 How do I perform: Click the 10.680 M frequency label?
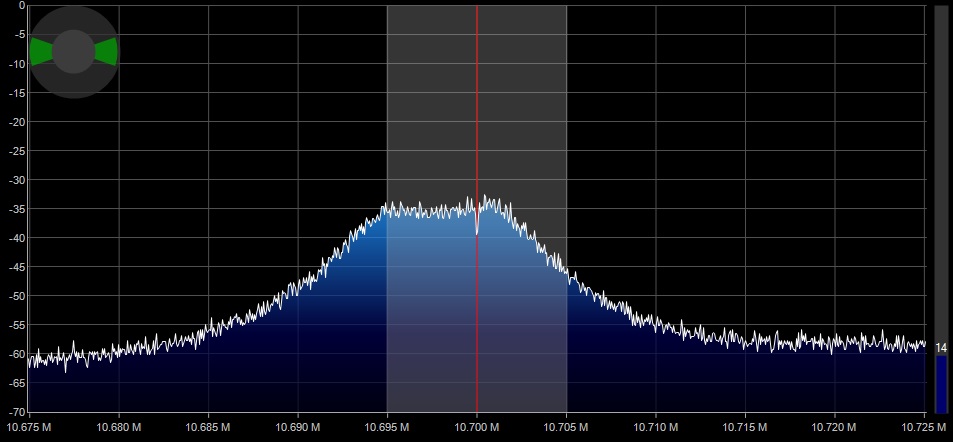[x=119, y=427]
